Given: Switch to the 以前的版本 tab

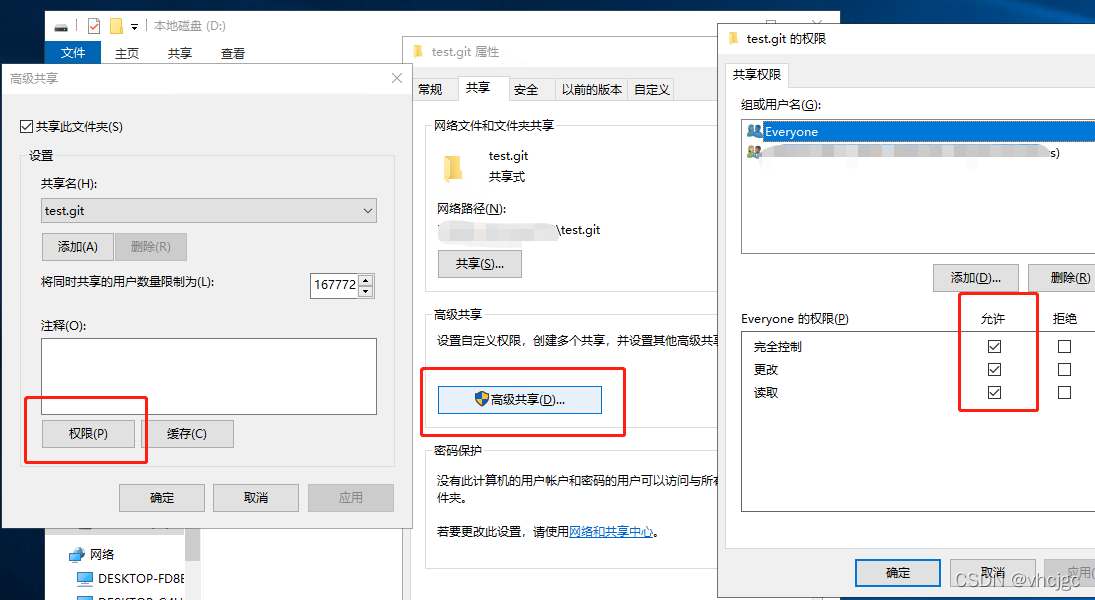Looking at the screenshot, I should (591, 89).
